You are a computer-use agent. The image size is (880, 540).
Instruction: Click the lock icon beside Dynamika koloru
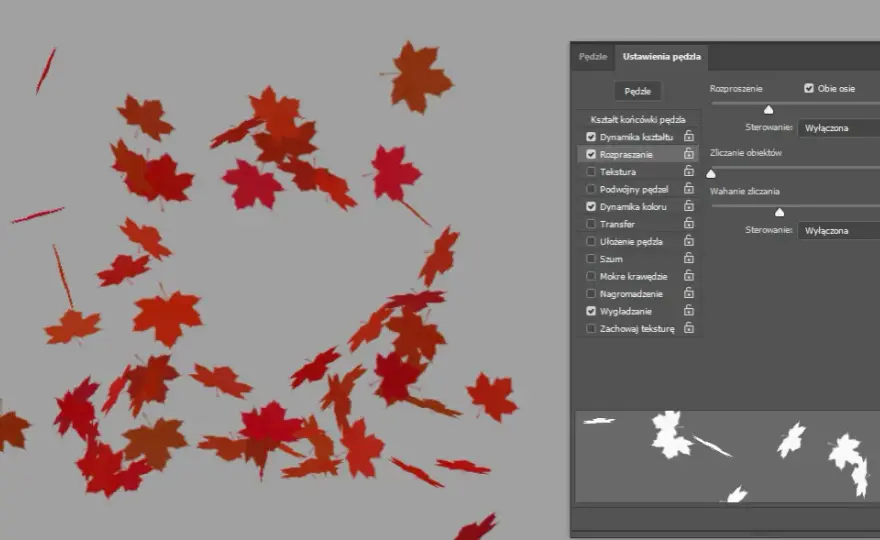pyautogui.click(x=689, y=206)
